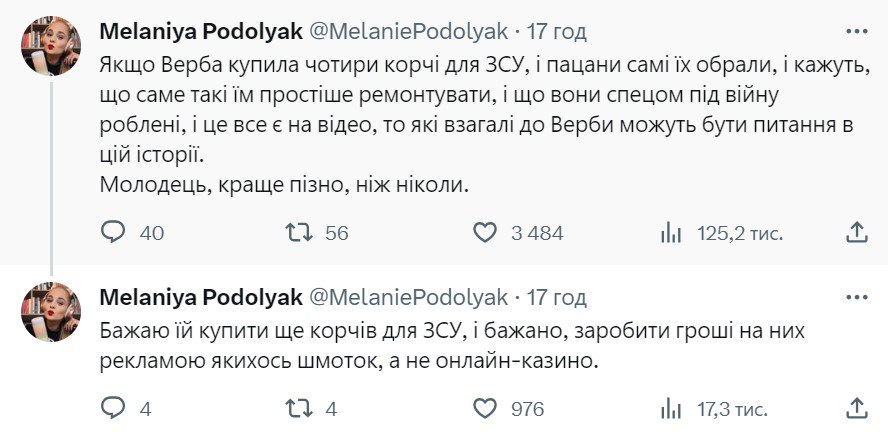
Task: Open the first tweet's 17 год timestamp
Action: click(557, 32)
